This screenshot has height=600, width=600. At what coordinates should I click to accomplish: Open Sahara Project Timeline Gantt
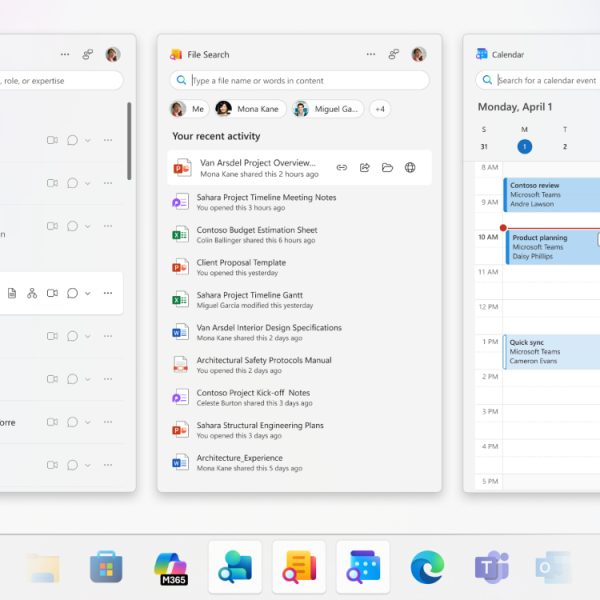299,299
